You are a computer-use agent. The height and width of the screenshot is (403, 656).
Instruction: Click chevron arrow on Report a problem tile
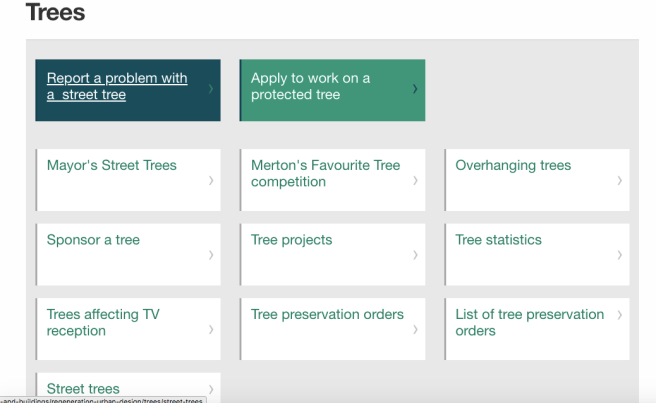pos(210,88)
